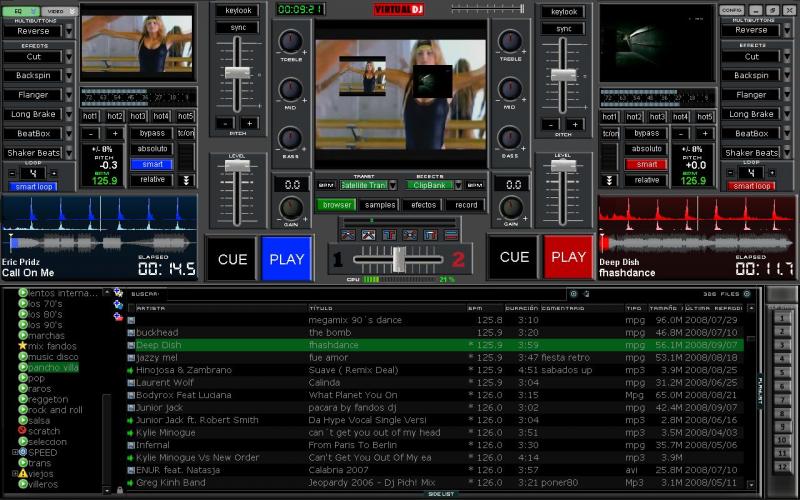Click the crossfader slider handle
This screenshot has height=500, width=800.
(400, 258)
